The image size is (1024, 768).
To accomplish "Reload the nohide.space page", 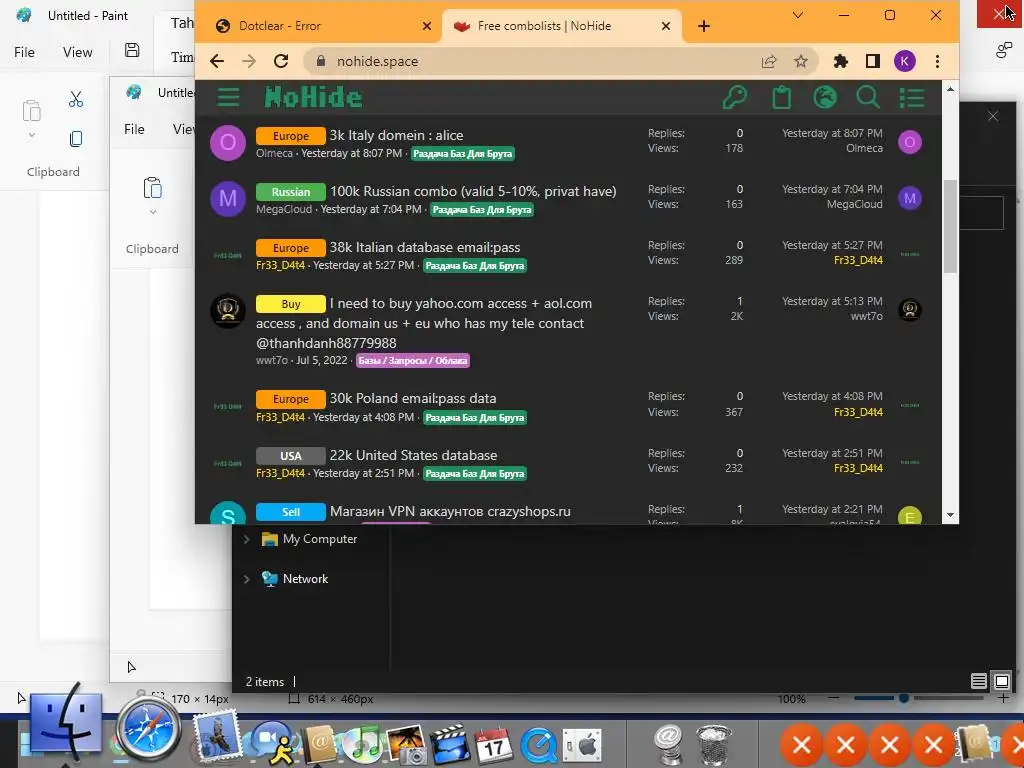I will [x=281, y=61].
